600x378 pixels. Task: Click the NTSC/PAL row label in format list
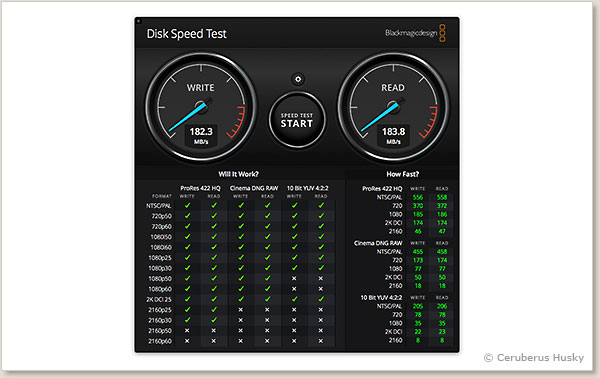click(159, 206)
